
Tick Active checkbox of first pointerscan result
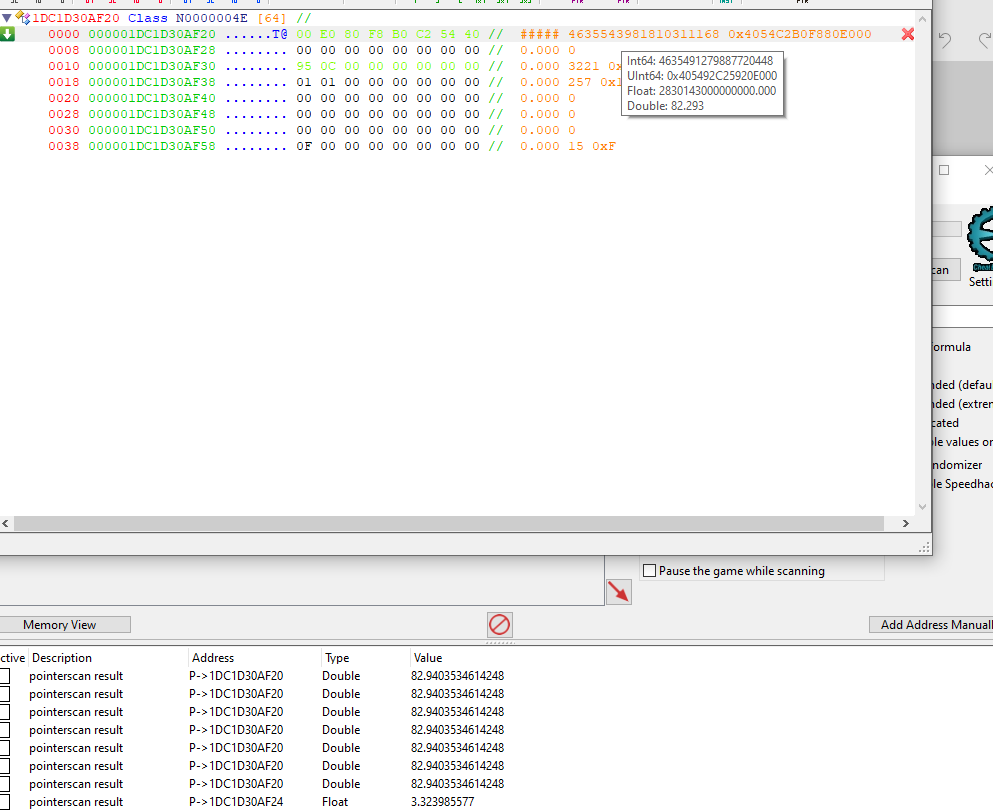[x=5, y=676]
